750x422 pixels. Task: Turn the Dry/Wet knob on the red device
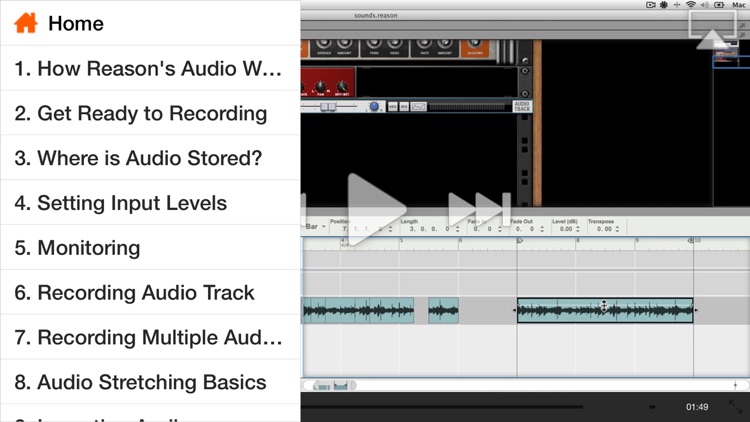click(x=342, y=86)
